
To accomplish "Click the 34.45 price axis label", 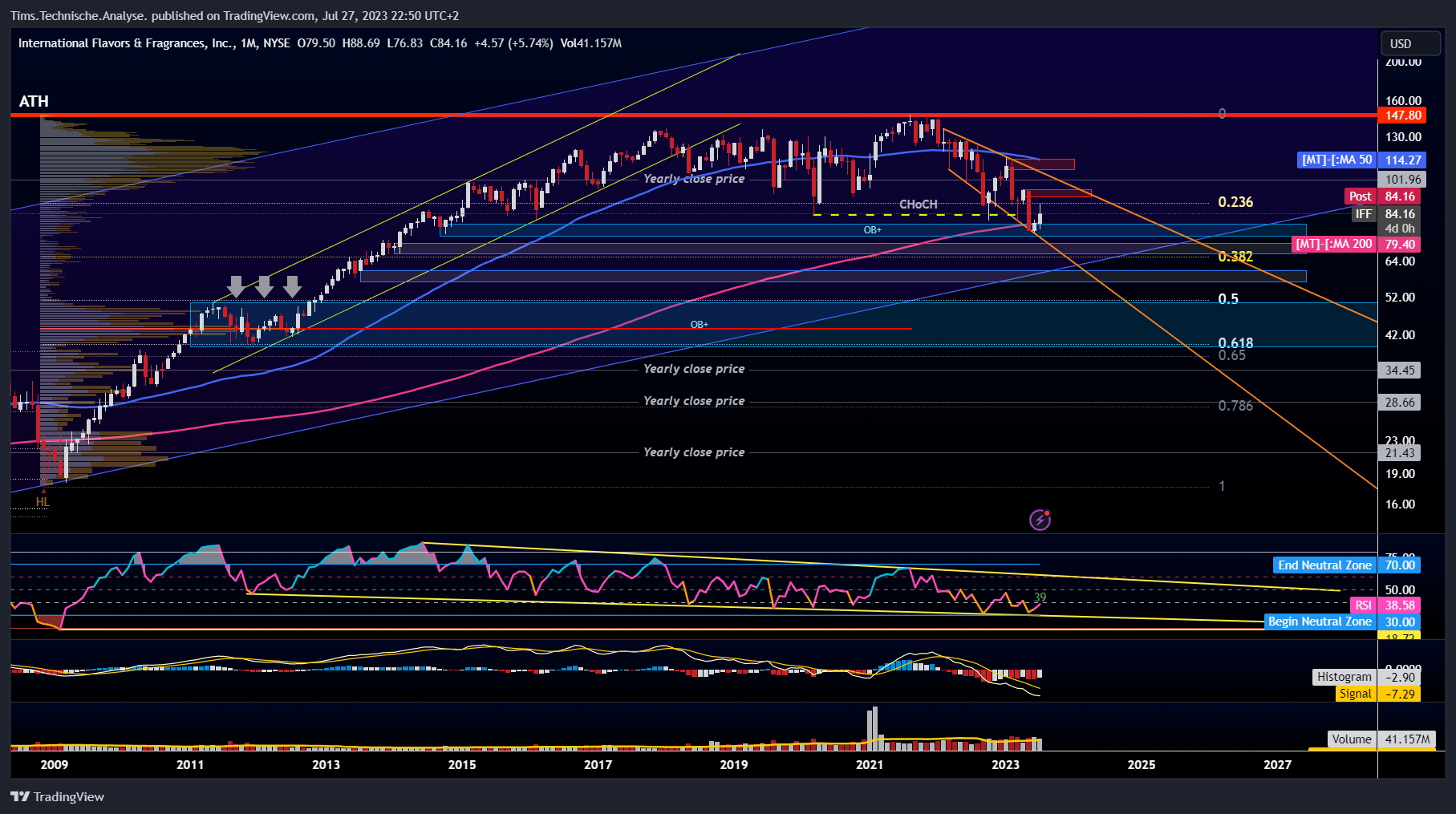I will click(x=1399, y=371).
